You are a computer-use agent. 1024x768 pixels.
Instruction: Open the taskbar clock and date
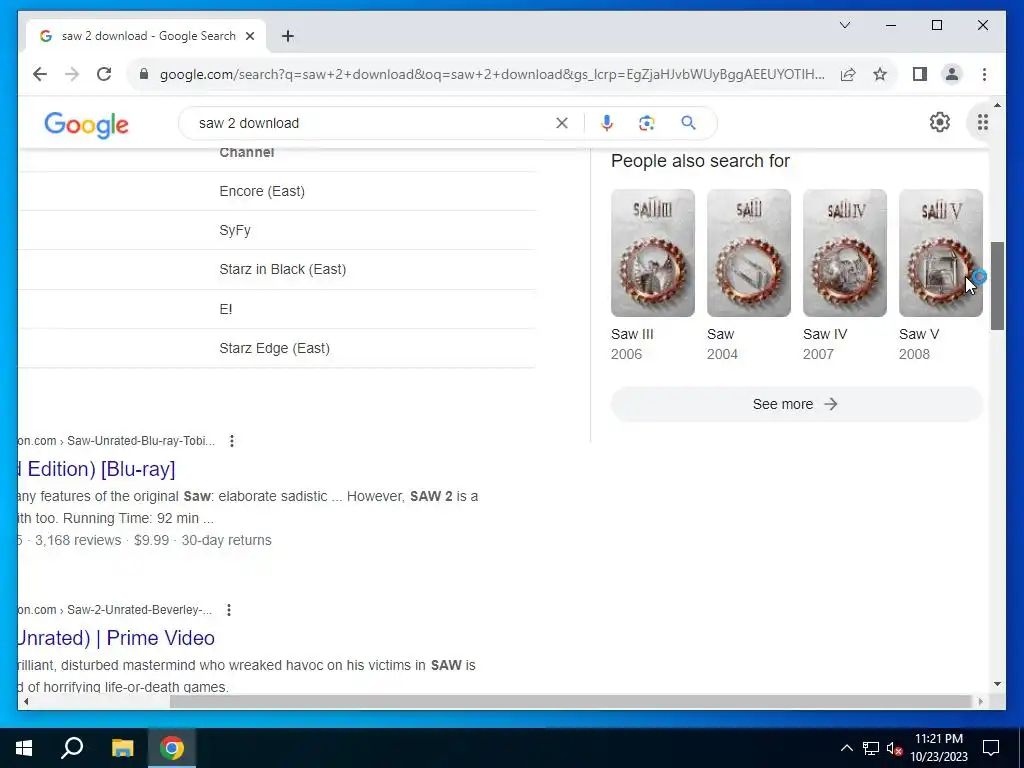pyautogui.click(x=938, y=748)
